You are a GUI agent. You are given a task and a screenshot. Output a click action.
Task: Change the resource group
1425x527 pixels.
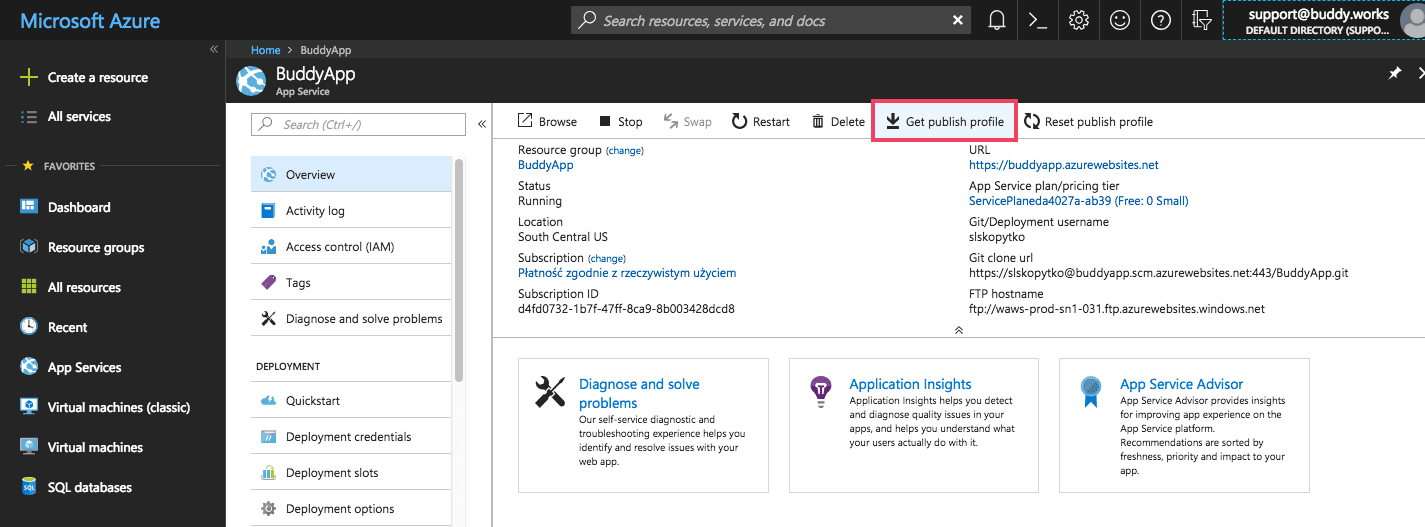pyautogui.click(x=625, y=150)
